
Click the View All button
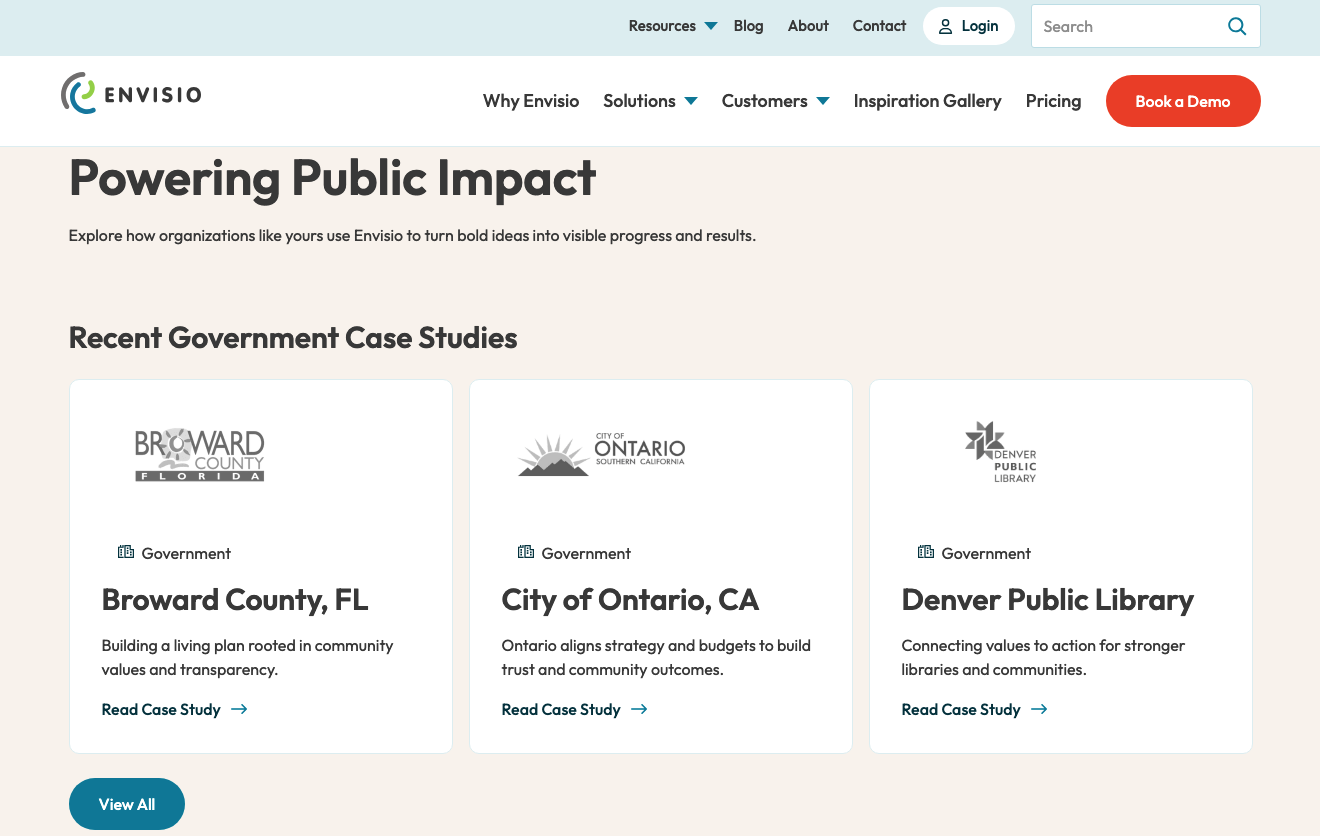click(126, 804)
